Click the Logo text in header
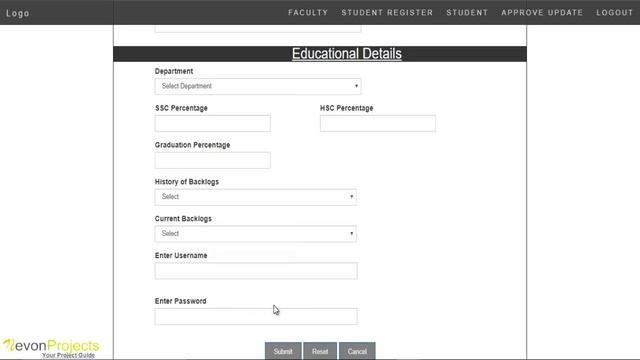This screenshot has width=640, height=360. [18, 13]
